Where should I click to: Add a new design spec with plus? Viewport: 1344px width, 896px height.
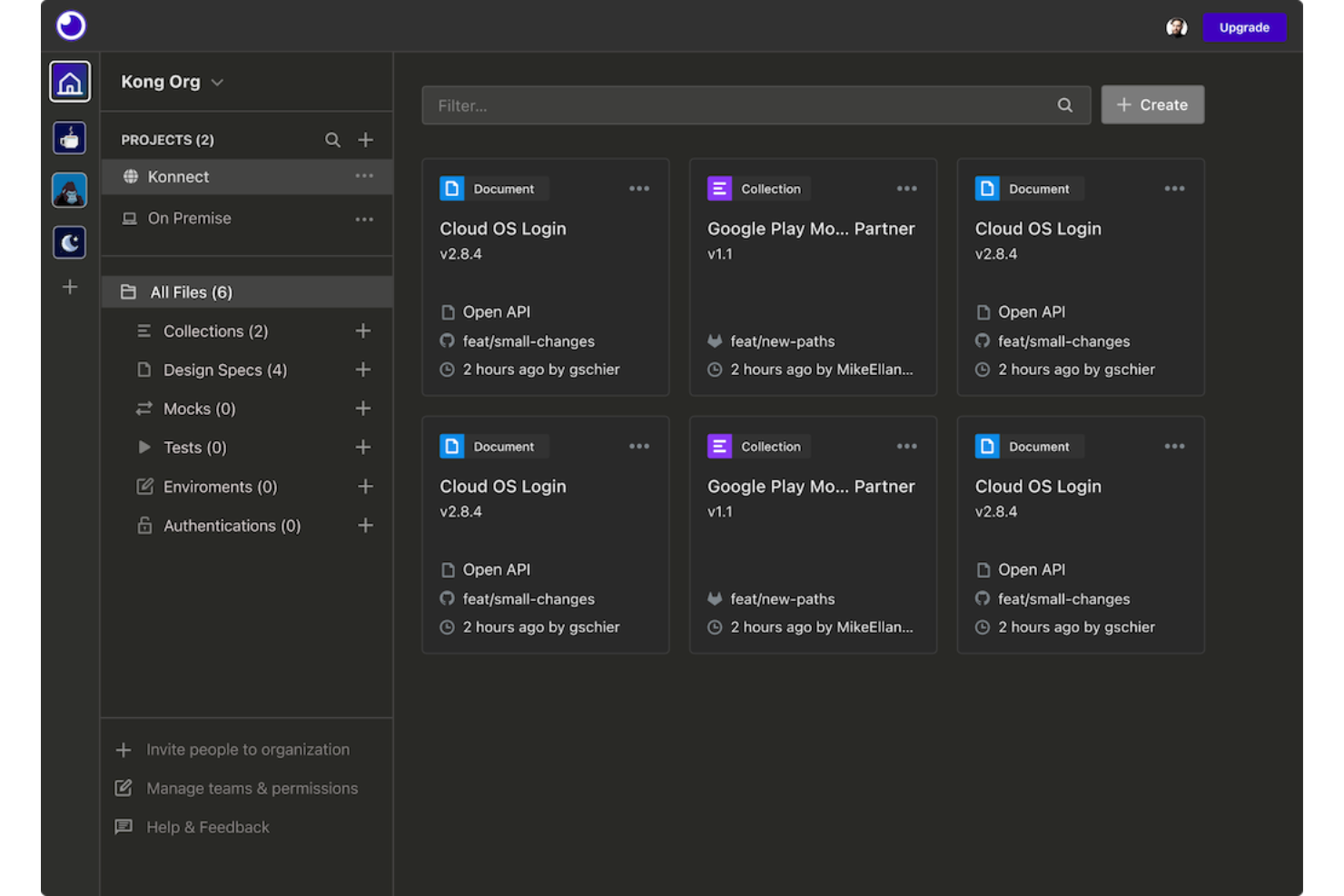363,369
